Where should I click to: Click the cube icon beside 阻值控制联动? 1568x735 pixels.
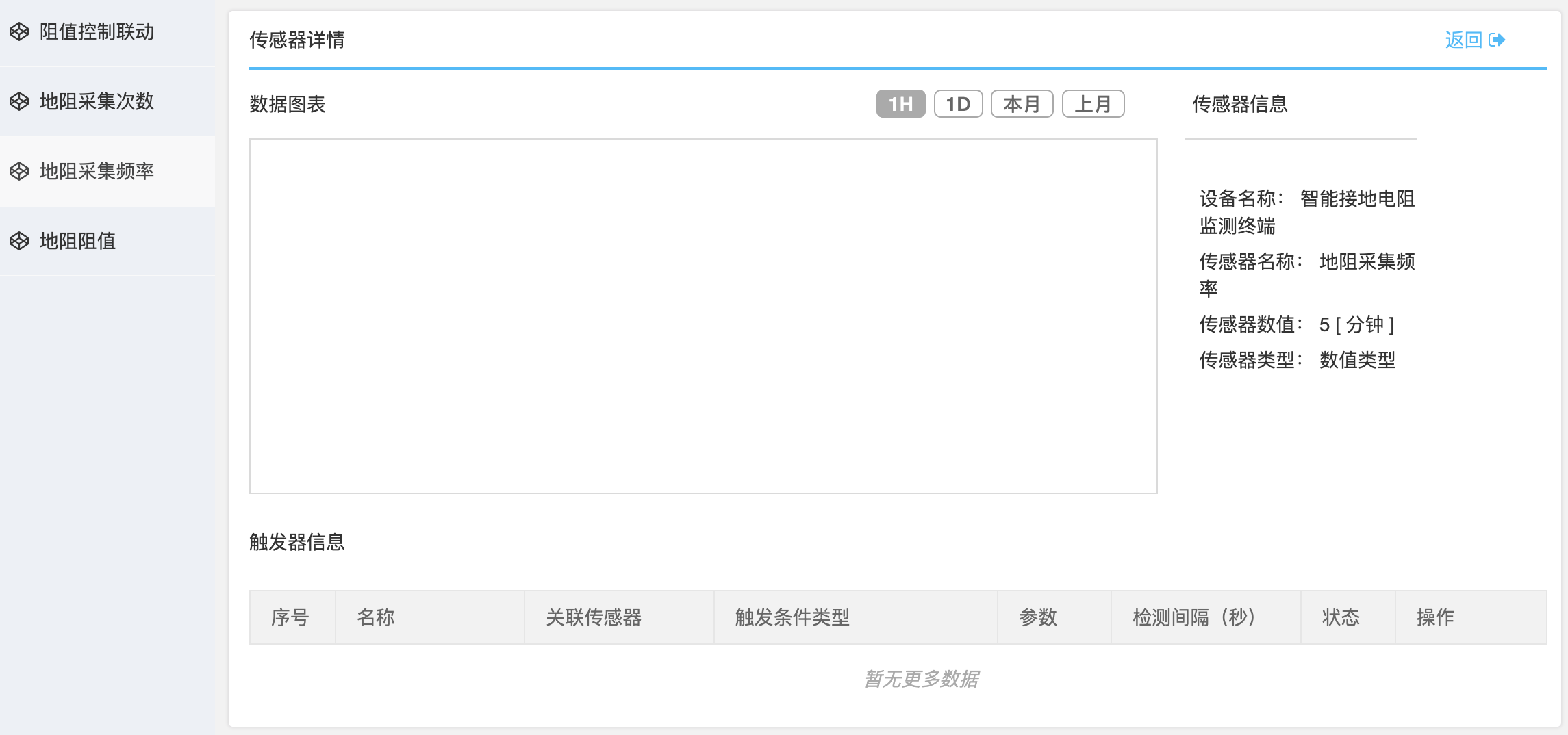(18, 32)
